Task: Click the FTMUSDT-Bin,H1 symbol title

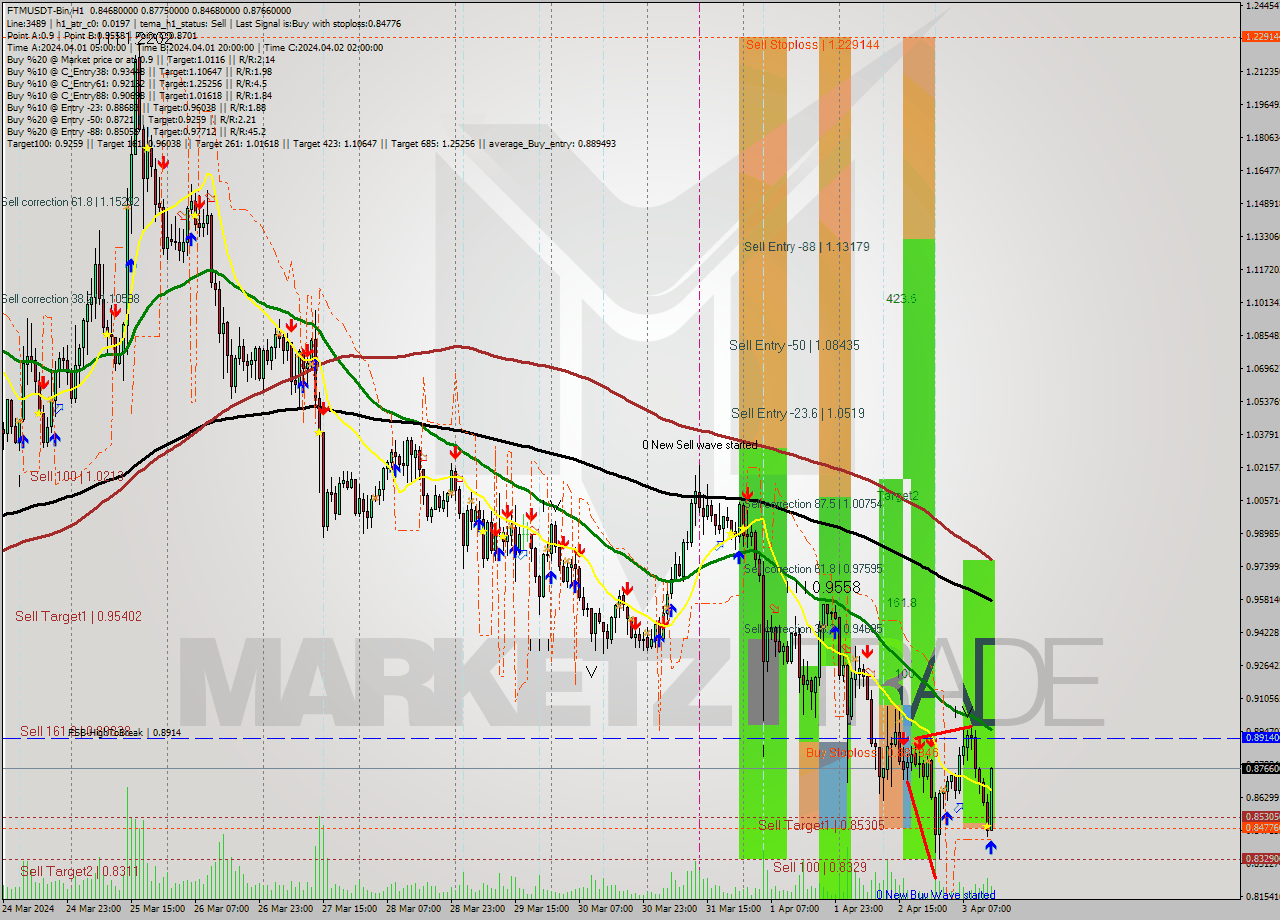Action: [x=48, y=10]
